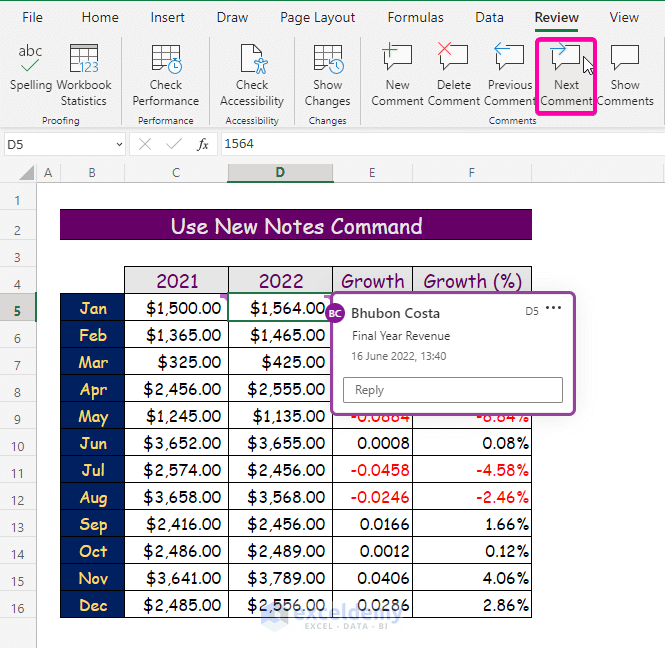The image size is (665, 648).
Task: Click the 2022 column heading cell
Action: pyautogui.click(x=280, y=280)
